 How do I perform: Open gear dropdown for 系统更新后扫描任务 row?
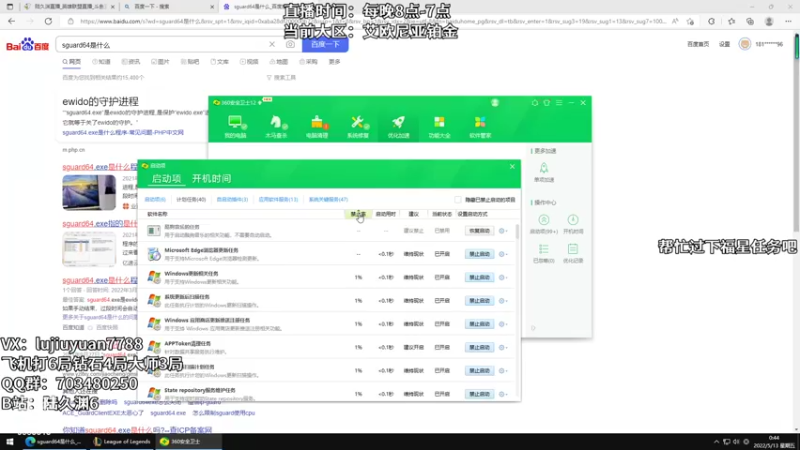click(503, 301)
